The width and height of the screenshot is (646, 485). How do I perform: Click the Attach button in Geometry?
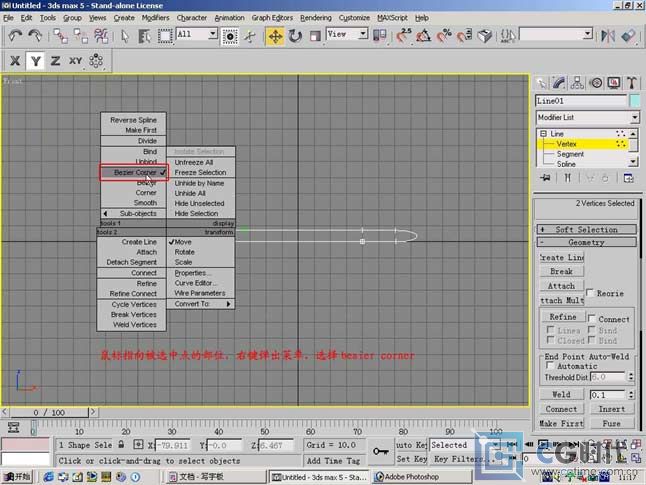tap(562, 286)
